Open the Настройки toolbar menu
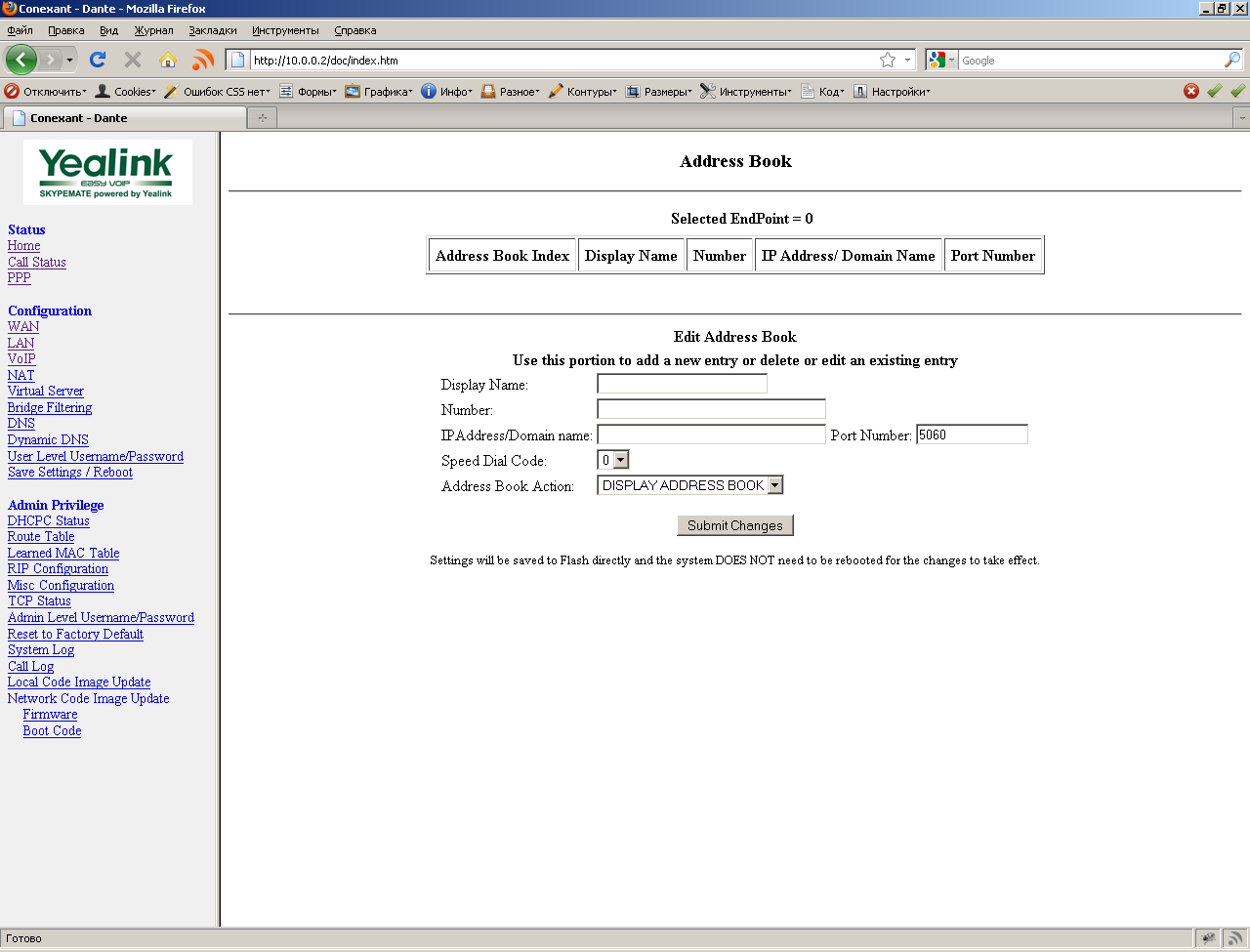The width and height of the screenshot is (1250, 952). click(x=892, y=91)
